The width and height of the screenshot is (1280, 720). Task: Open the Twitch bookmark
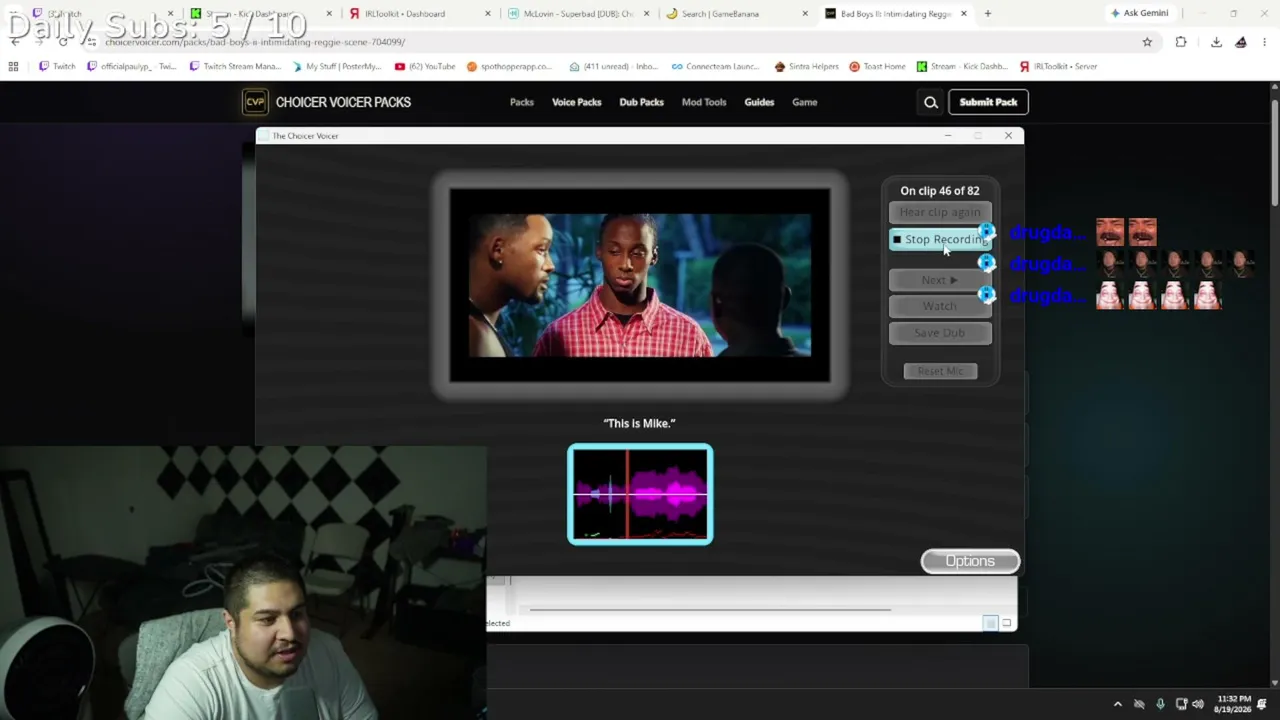tap(57, 66)
